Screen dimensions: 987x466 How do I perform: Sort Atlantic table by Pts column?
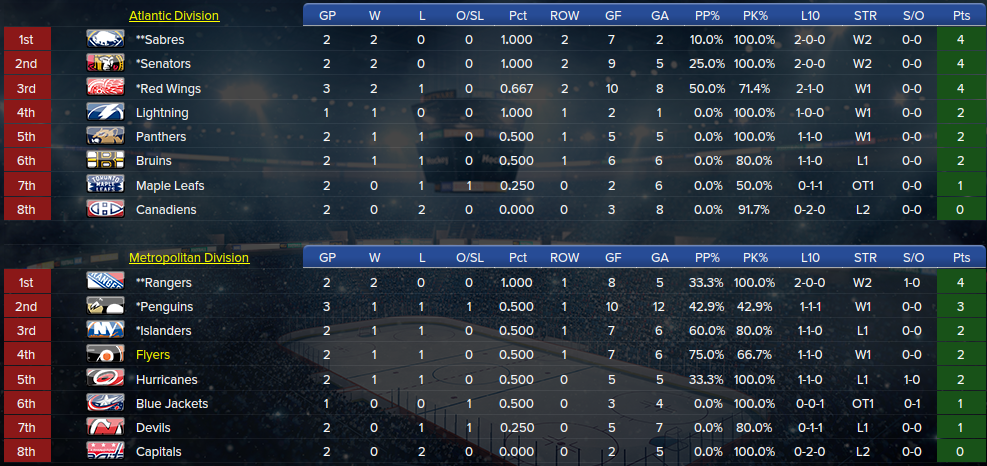point(961,16)
